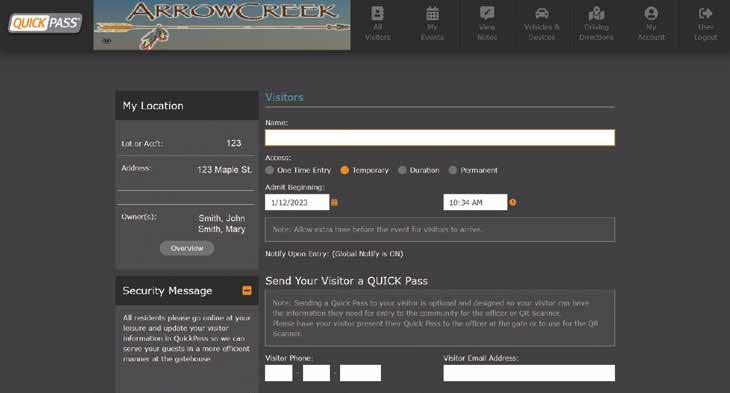
Task: Open My Events calendar
Action: click(432, 23)
